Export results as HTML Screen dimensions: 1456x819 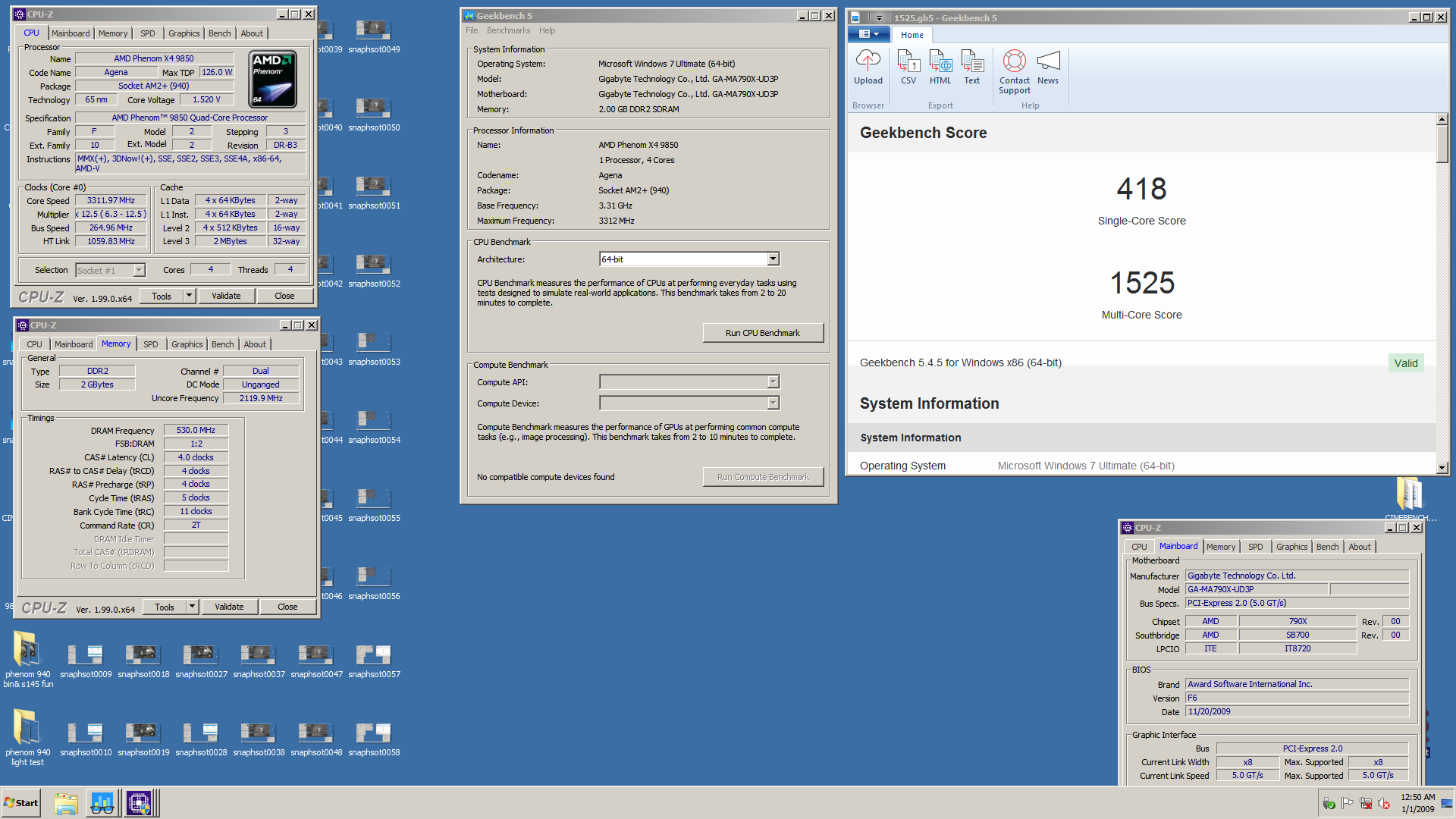[940, 67]
